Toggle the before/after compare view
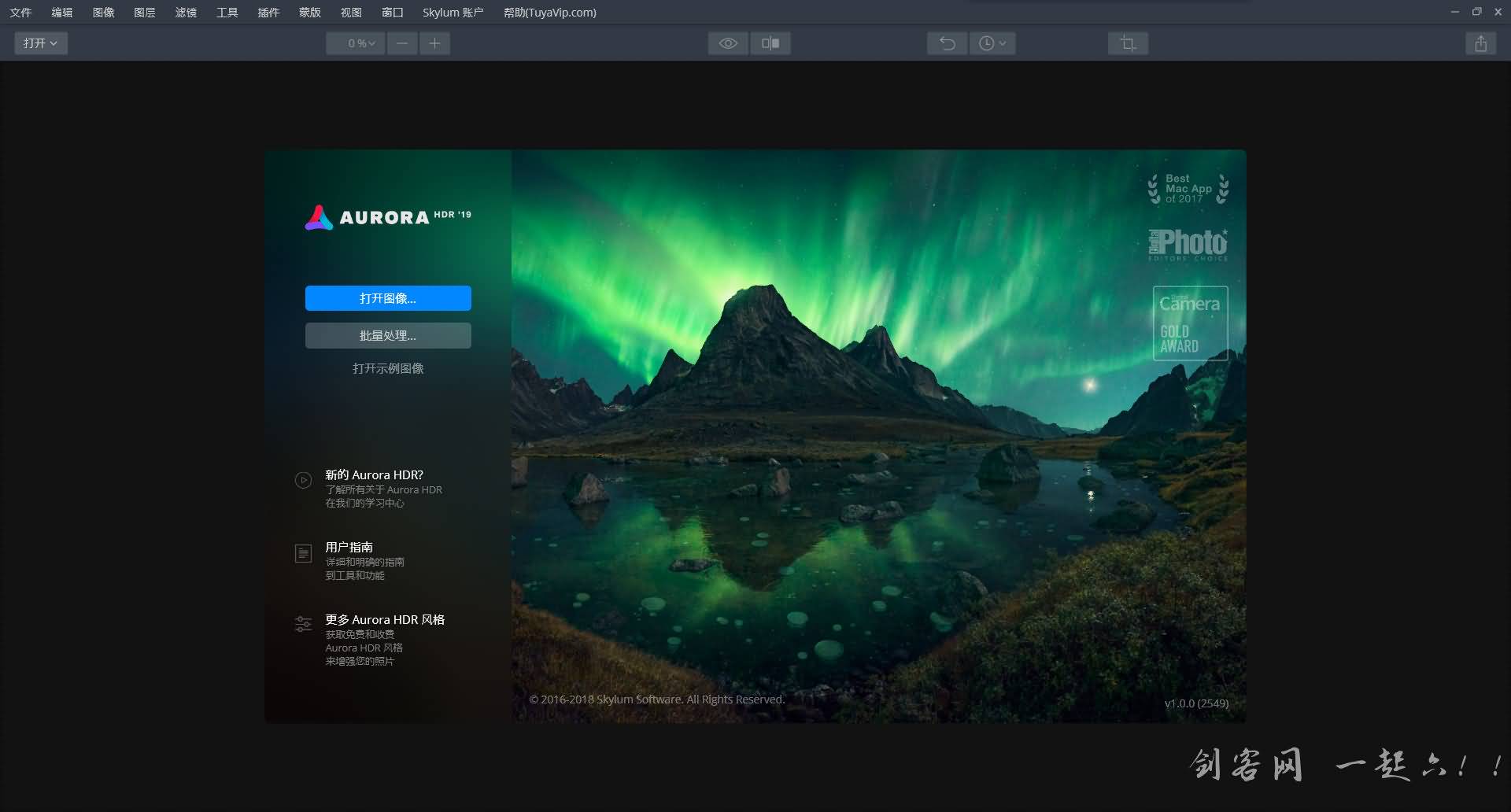Screen dimensions: 1511x812 [770, 43]
